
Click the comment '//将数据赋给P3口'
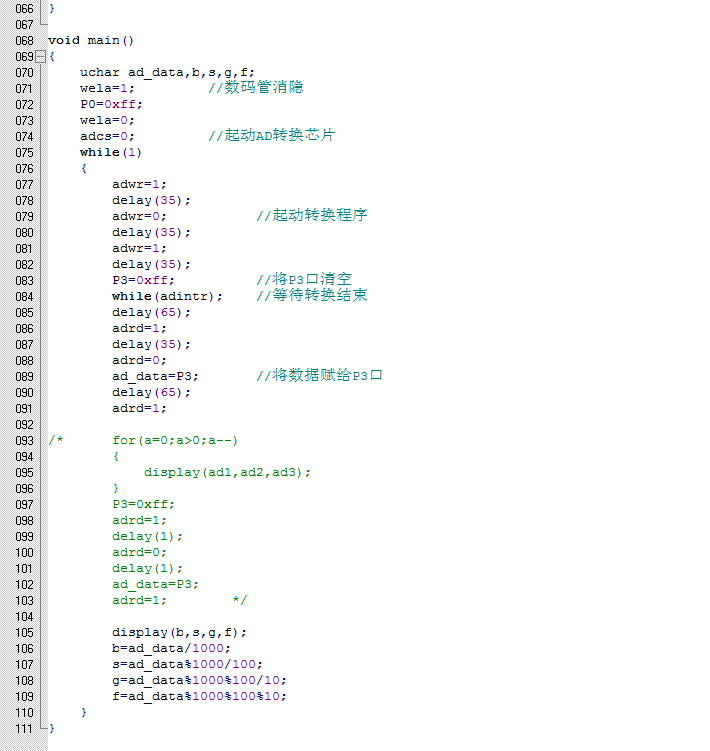point(320,376)
